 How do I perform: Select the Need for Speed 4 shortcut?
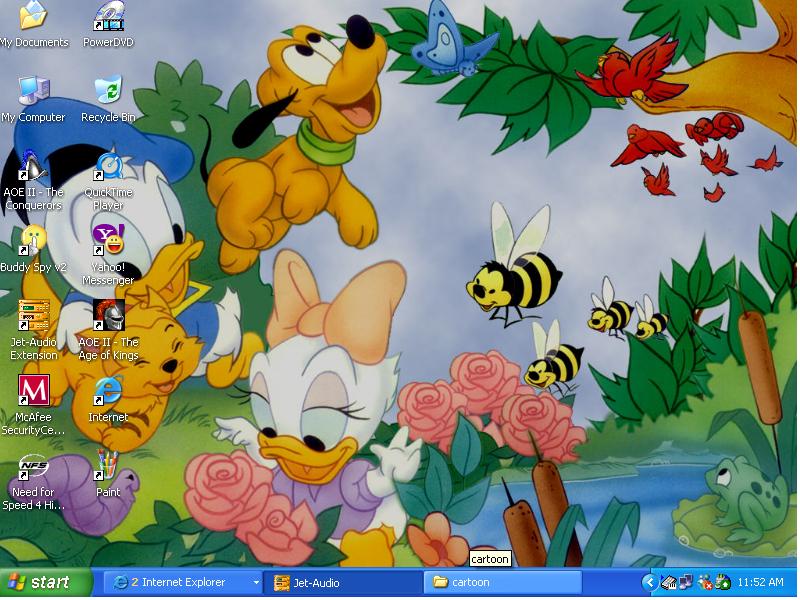click(34, 481)
